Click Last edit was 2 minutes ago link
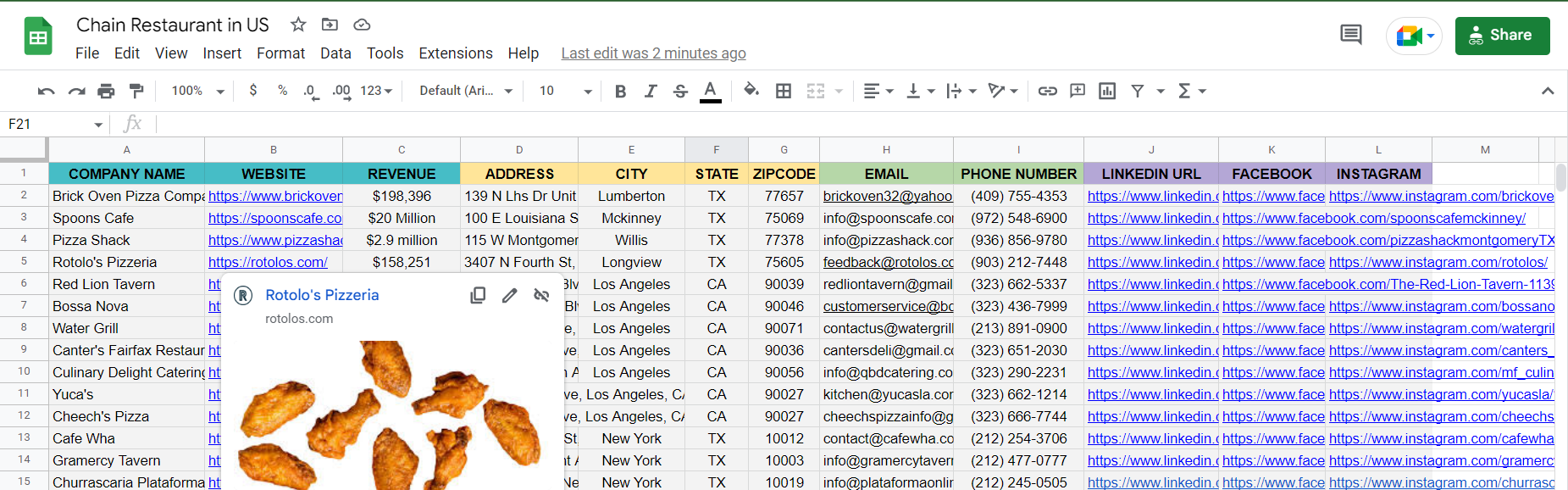Screen dimensions: 1568x490 (653, 53)
